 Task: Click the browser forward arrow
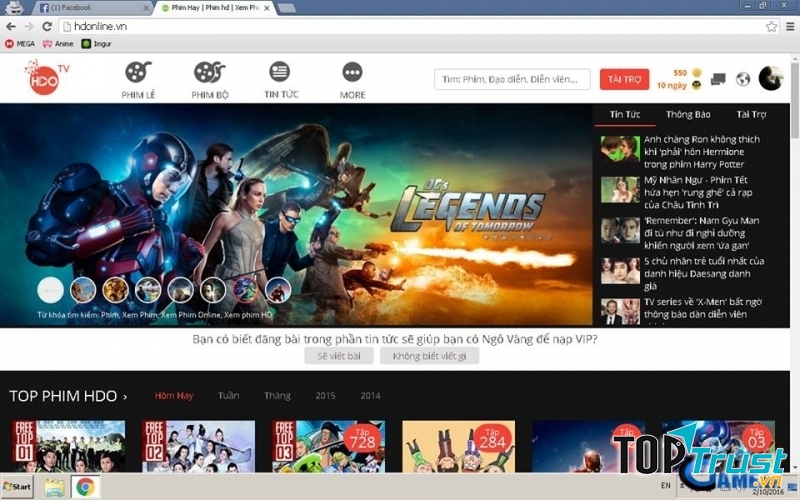[x=29, y=27]
